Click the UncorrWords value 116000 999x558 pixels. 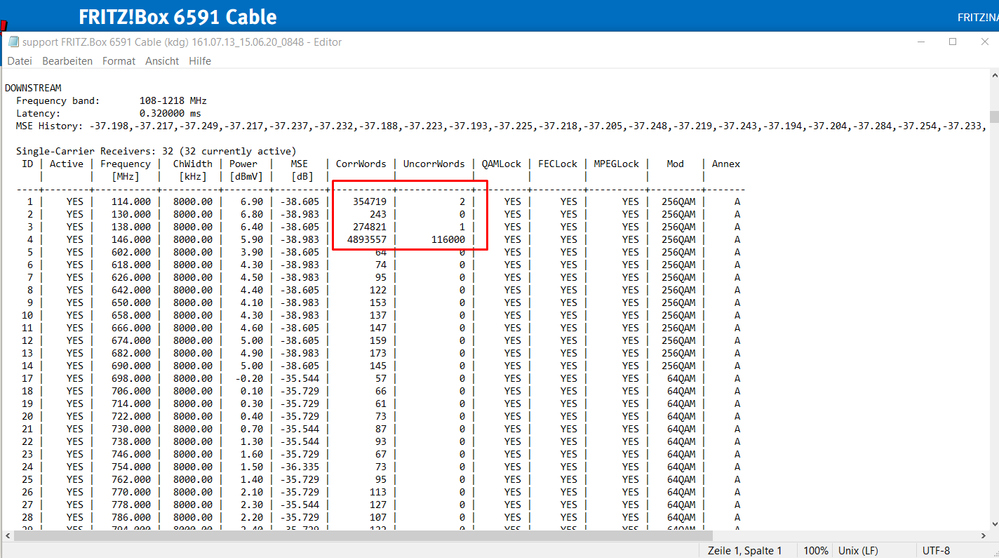click(x=448, y=240)
